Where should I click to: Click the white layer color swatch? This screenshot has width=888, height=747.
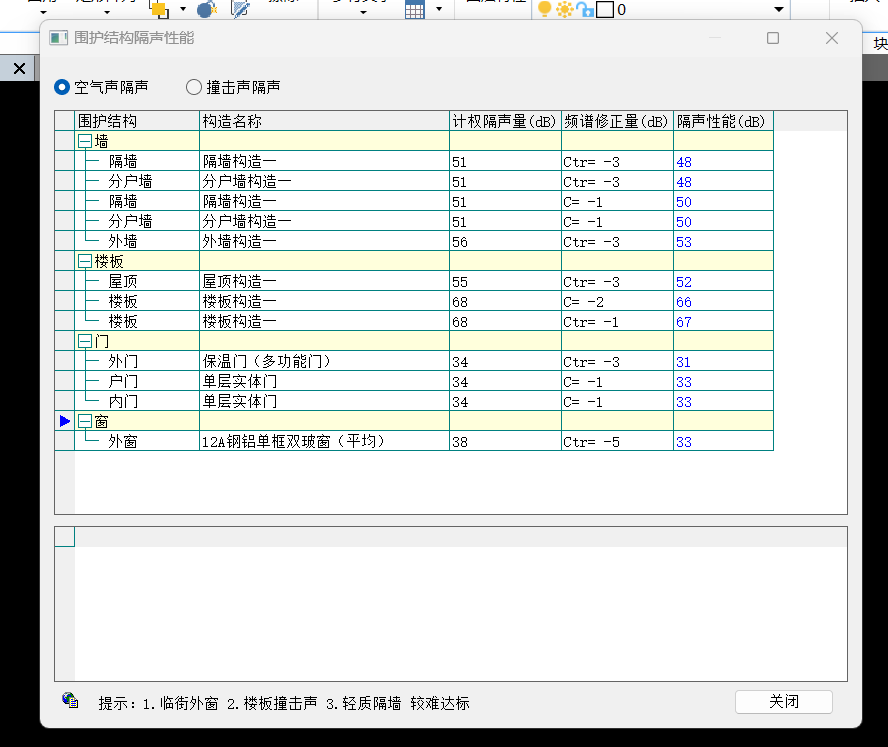click(604, 10)
